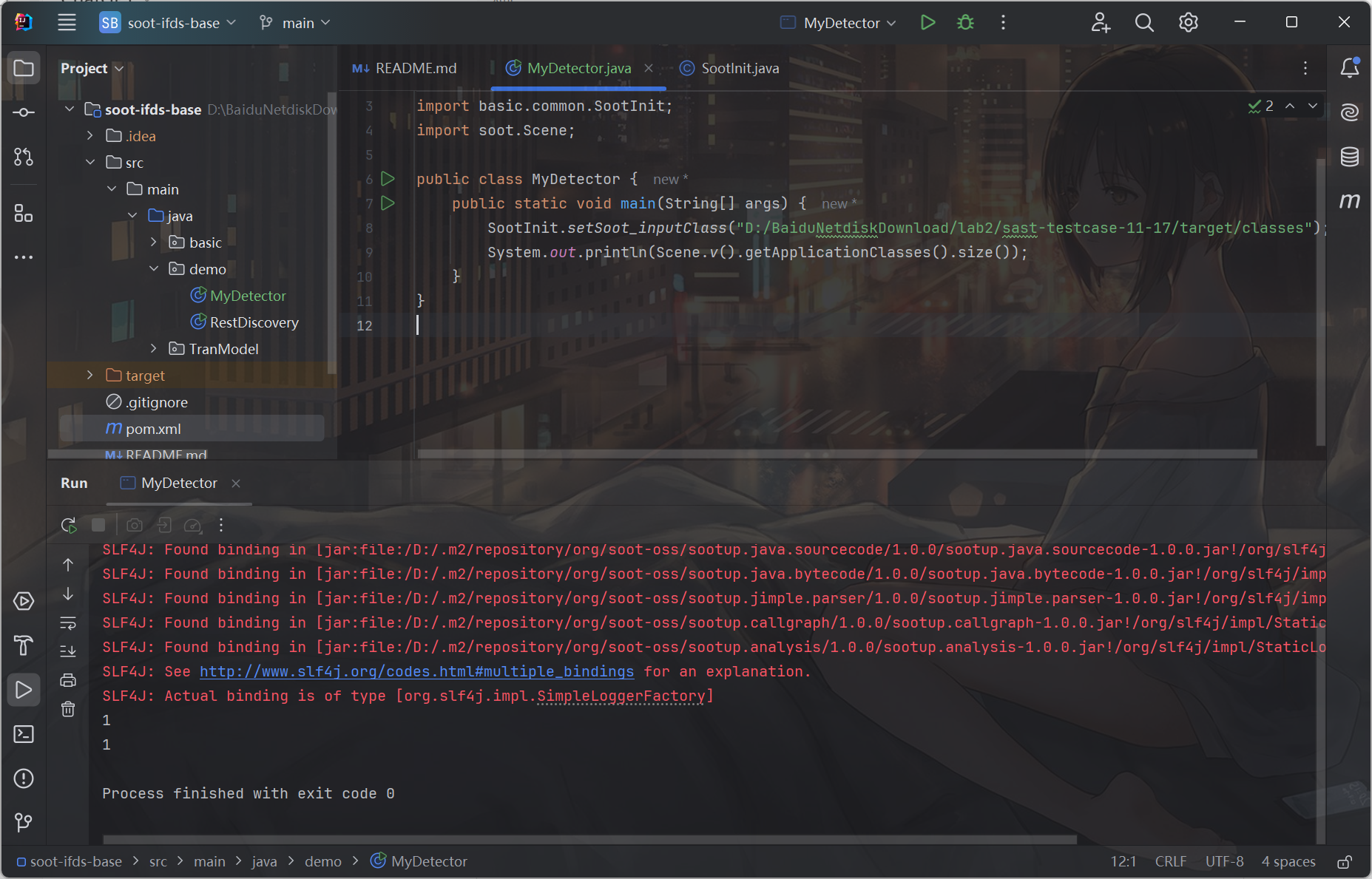The width and height of the screenshot is (1372, 879).
Task: Toggle soft-wrap in the run console
Action: tap(68, 623)
